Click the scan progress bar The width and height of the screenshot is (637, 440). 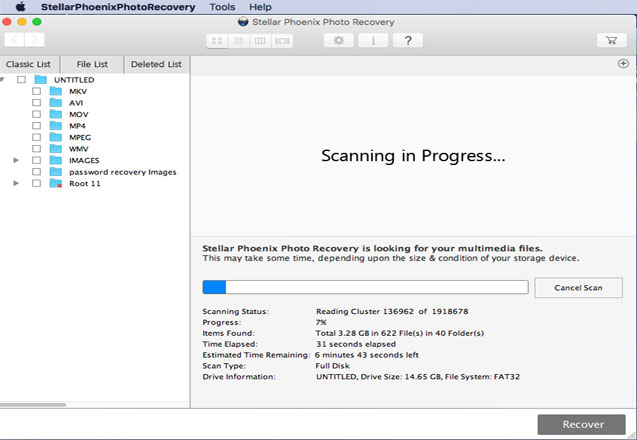point(366,287)
